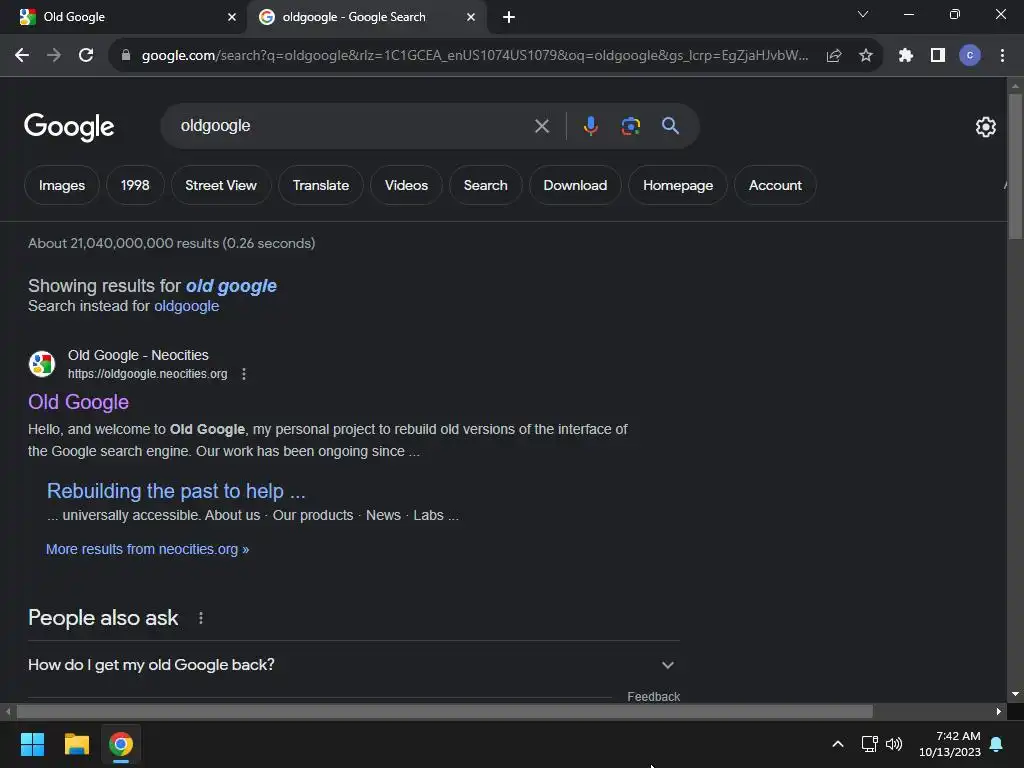Open the Chrome three-dot menu
Viewport: 1024px width, 768px height.
[x=1002, y=56]
